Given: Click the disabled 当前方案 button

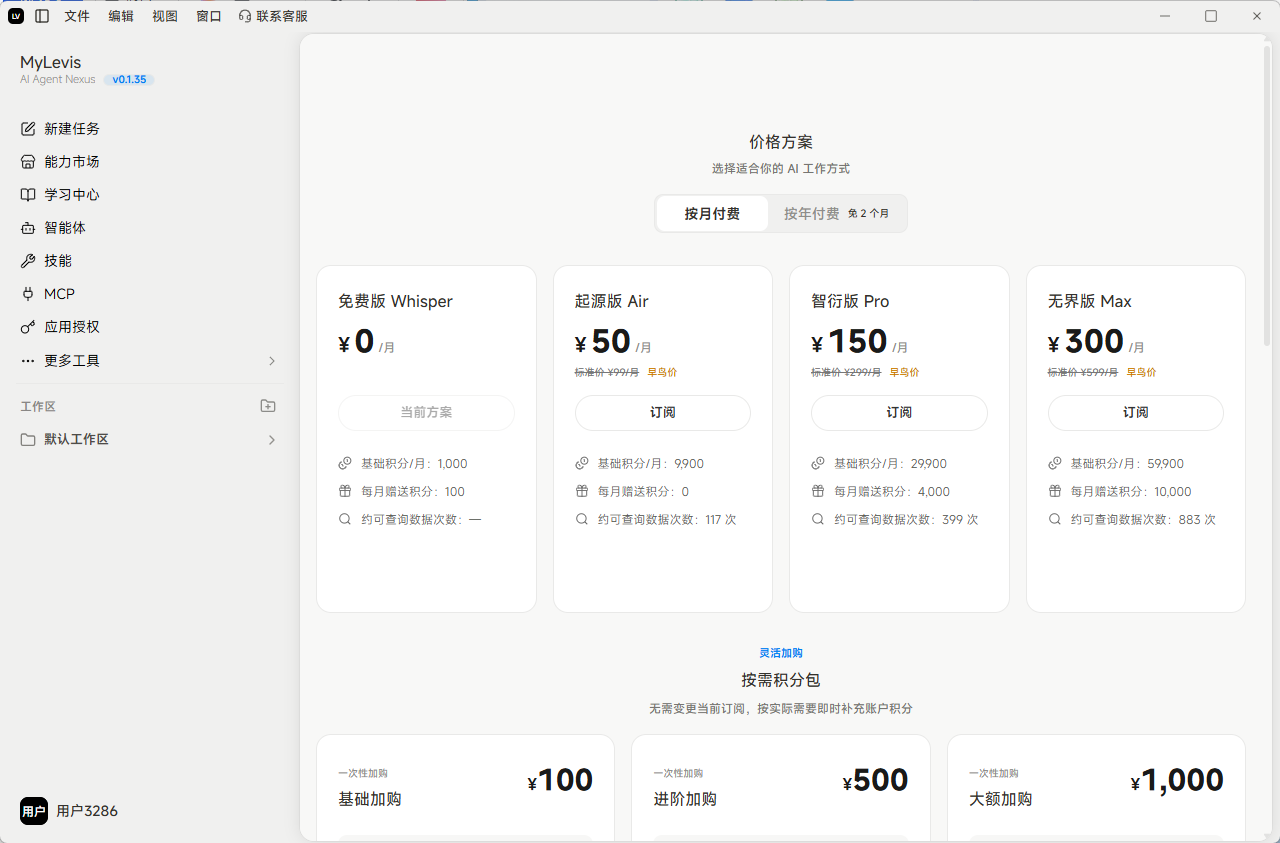Looking at the screenshot, I should tap(426, 412).
